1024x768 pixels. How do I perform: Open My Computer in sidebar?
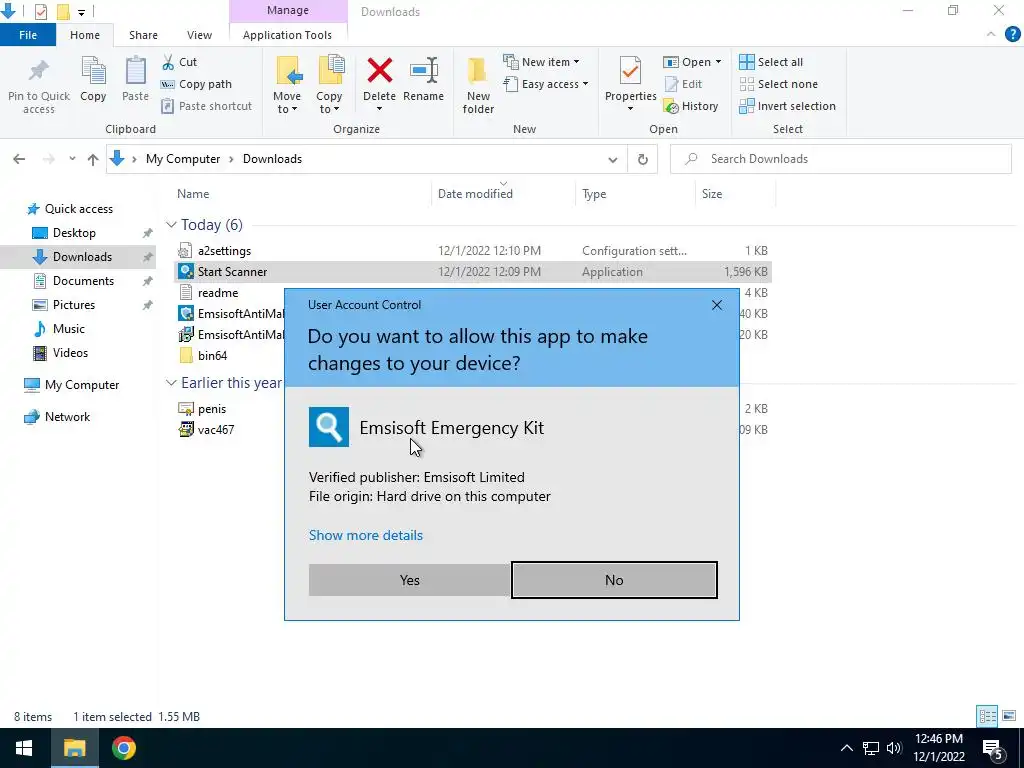[82, 385]
